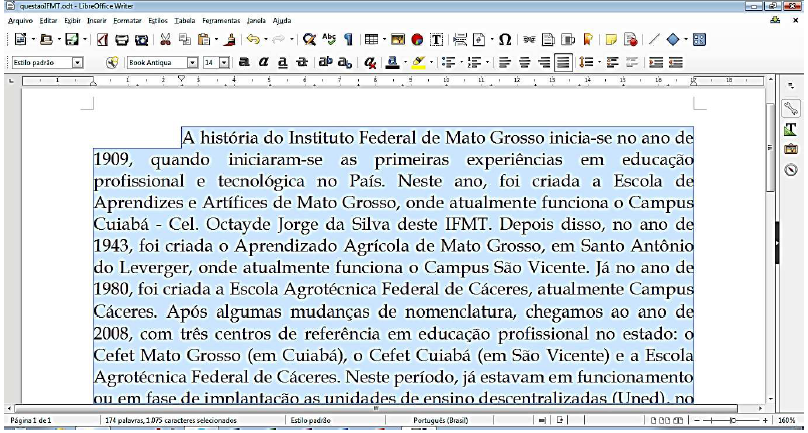808x433 pixels.
Task: Open the Inserir menu
Action: click(97, 21)
